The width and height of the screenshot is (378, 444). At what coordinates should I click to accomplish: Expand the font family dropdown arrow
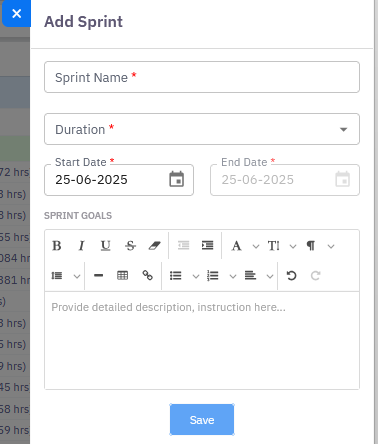[x=256, y=247]
